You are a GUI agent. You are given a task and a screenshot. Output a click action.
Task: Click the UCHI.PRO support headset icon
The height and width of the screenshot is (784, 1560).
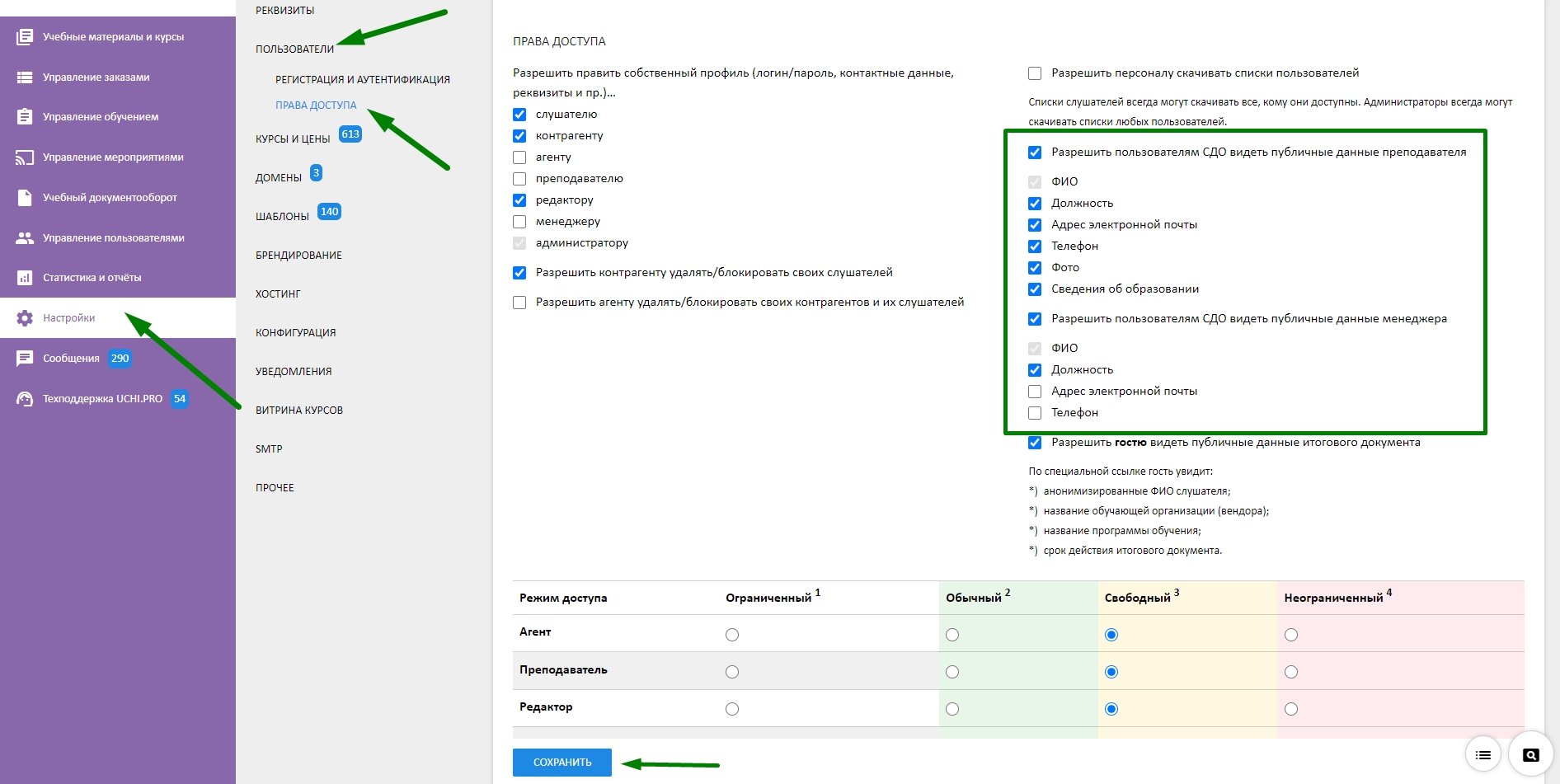[x=25, y=399]
